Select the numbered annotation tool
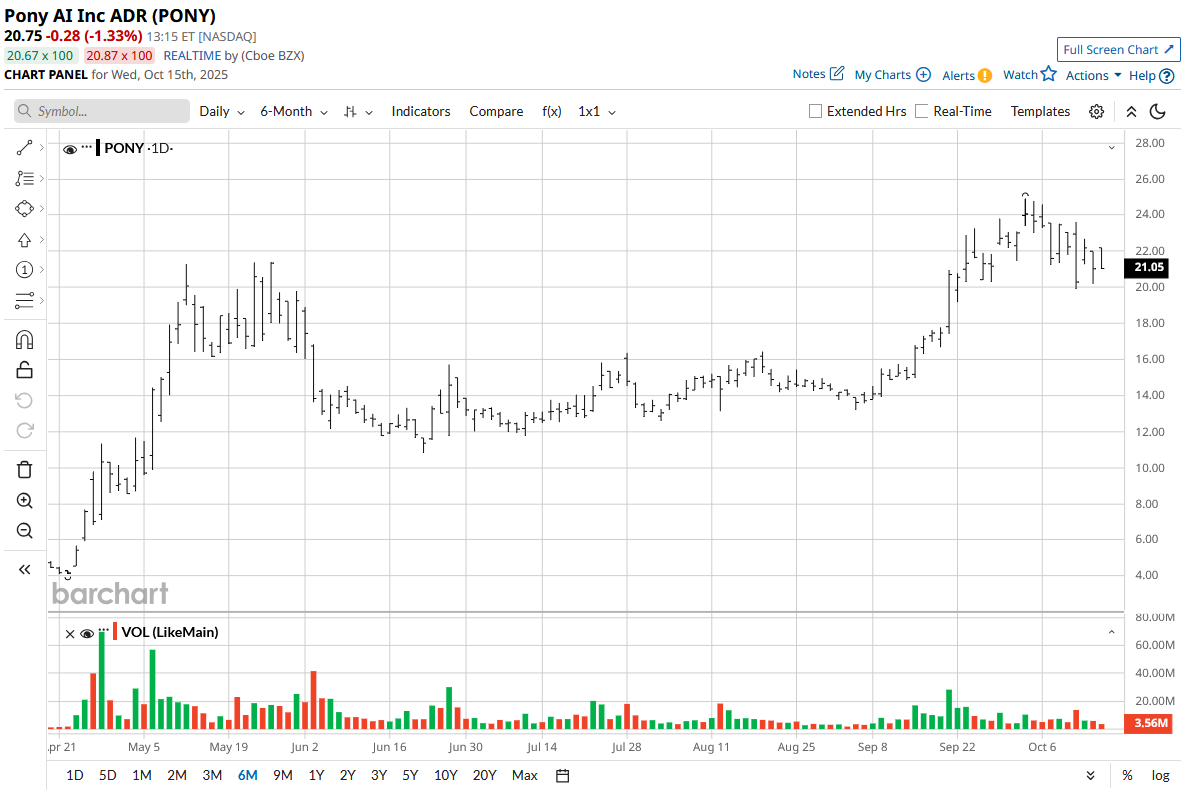Screen dimensions: 1194x795 coord(24,270)
